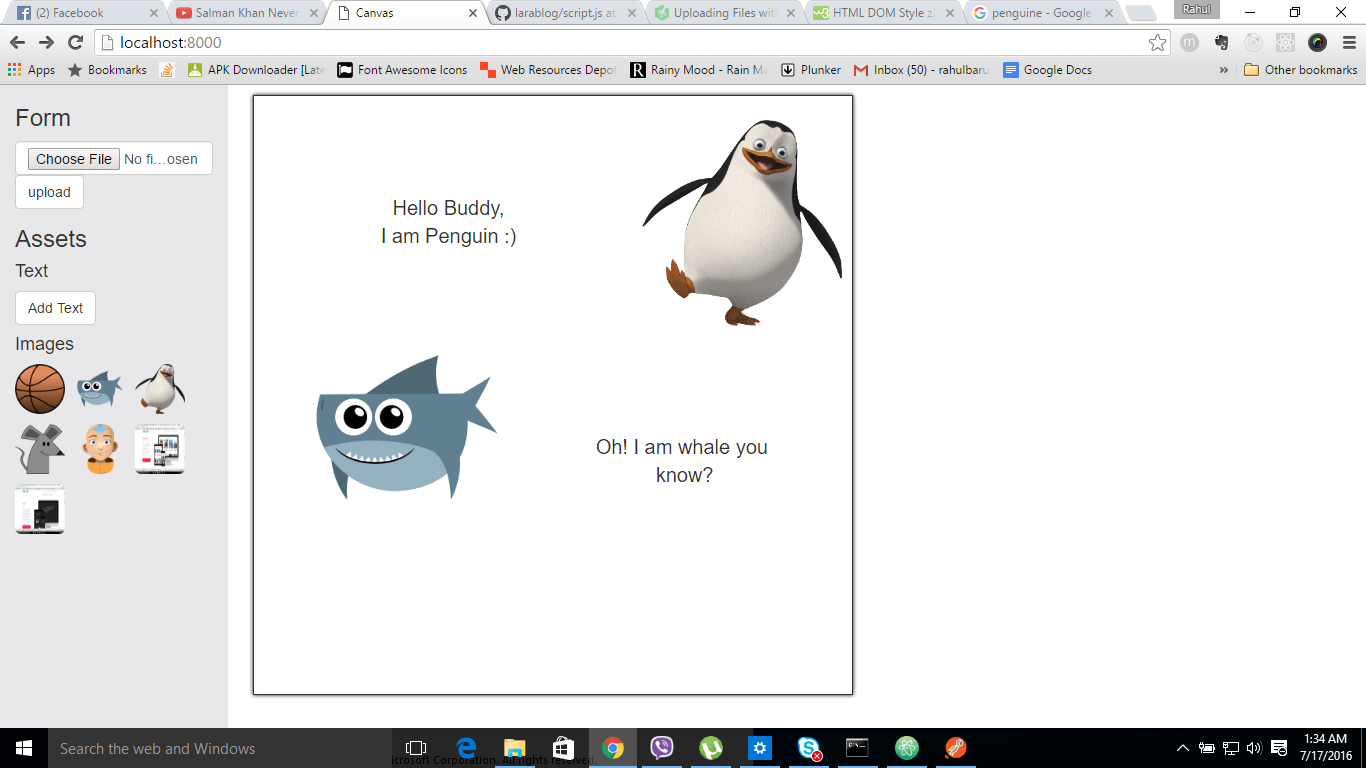Click the 'Assets' heading
1366x768 pixels.
click(51, 239)
